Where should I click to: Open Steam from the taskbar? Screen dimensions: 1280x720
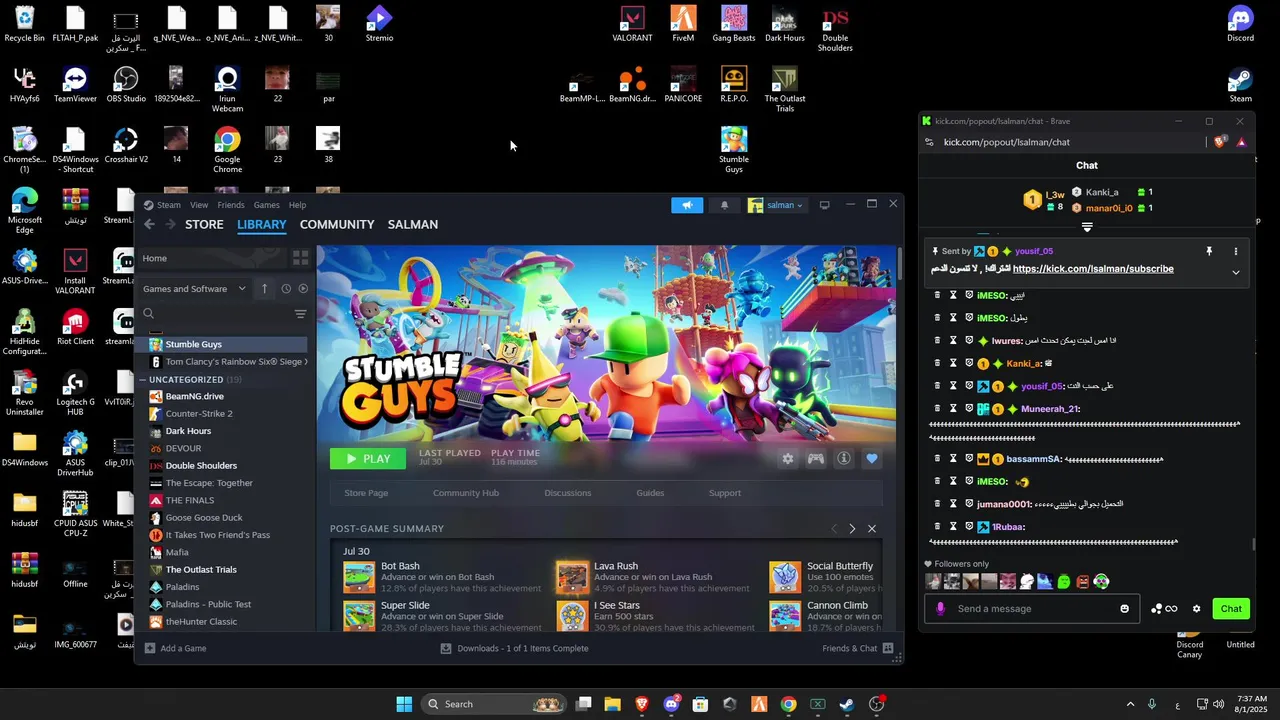click(x=847, y=704)
